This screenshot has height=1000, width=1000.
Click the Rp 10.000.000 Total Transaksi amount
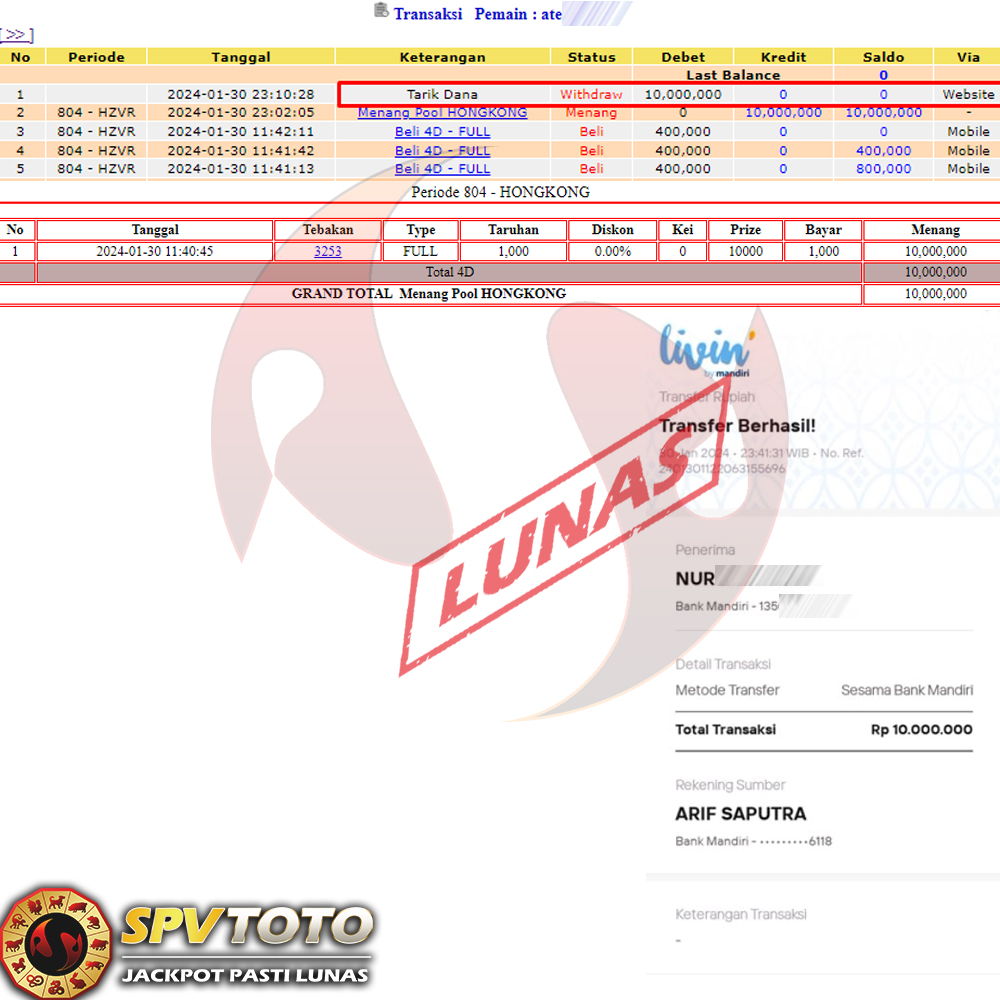[921, 730]
